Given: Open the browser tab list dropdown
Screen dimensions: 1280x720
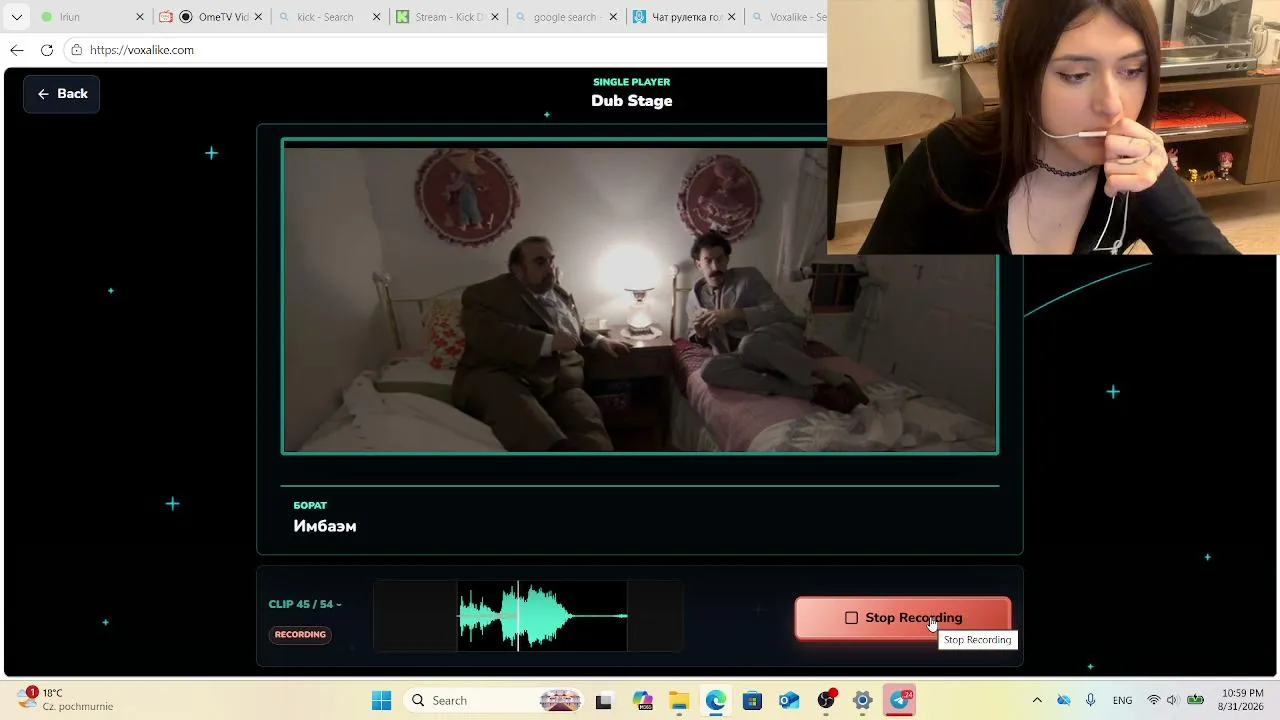Looking at the screenshot, I should click(x=16, y=17).
